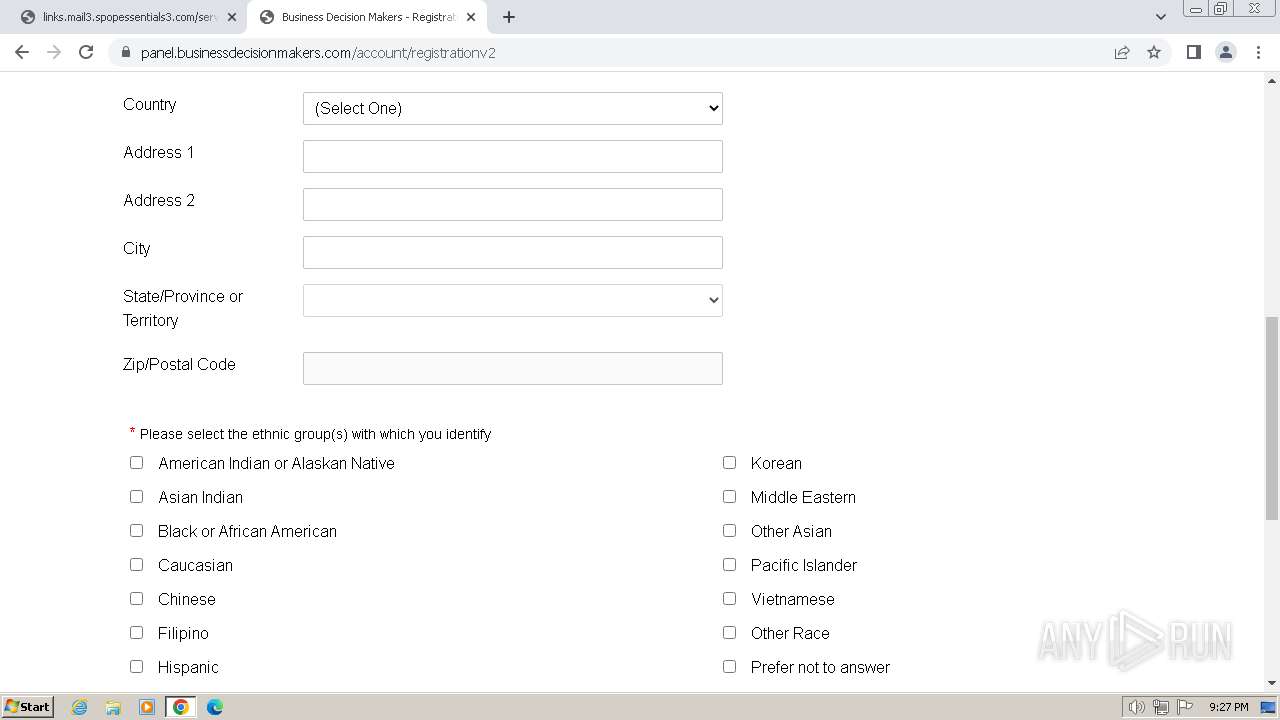Image resolution: width=1280 pixels, height=720 pixels.
Task: Click the page vertical scrollbar thumb
Action: click(x=1271, y=418)
